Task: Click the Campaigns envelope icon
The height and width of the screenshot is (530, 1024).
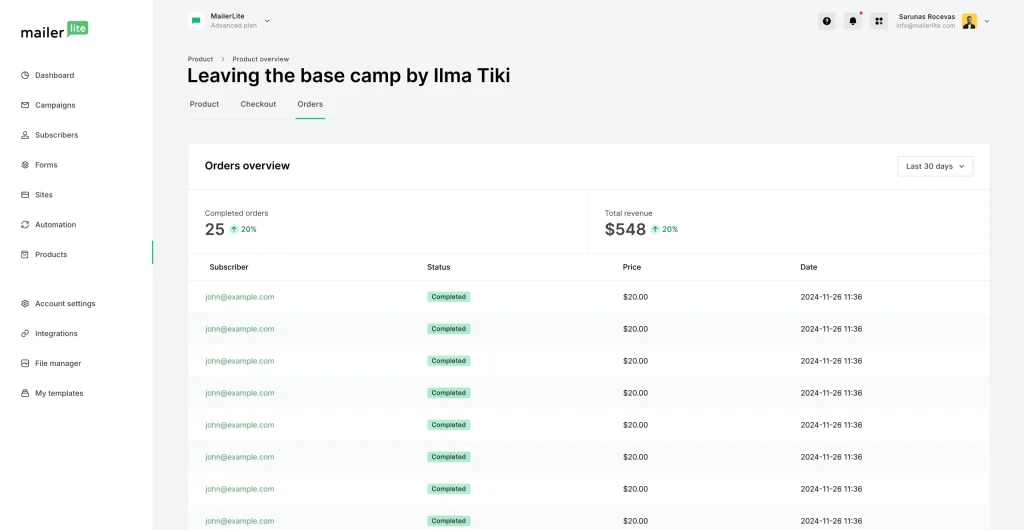Action: (x=25, y=105)
